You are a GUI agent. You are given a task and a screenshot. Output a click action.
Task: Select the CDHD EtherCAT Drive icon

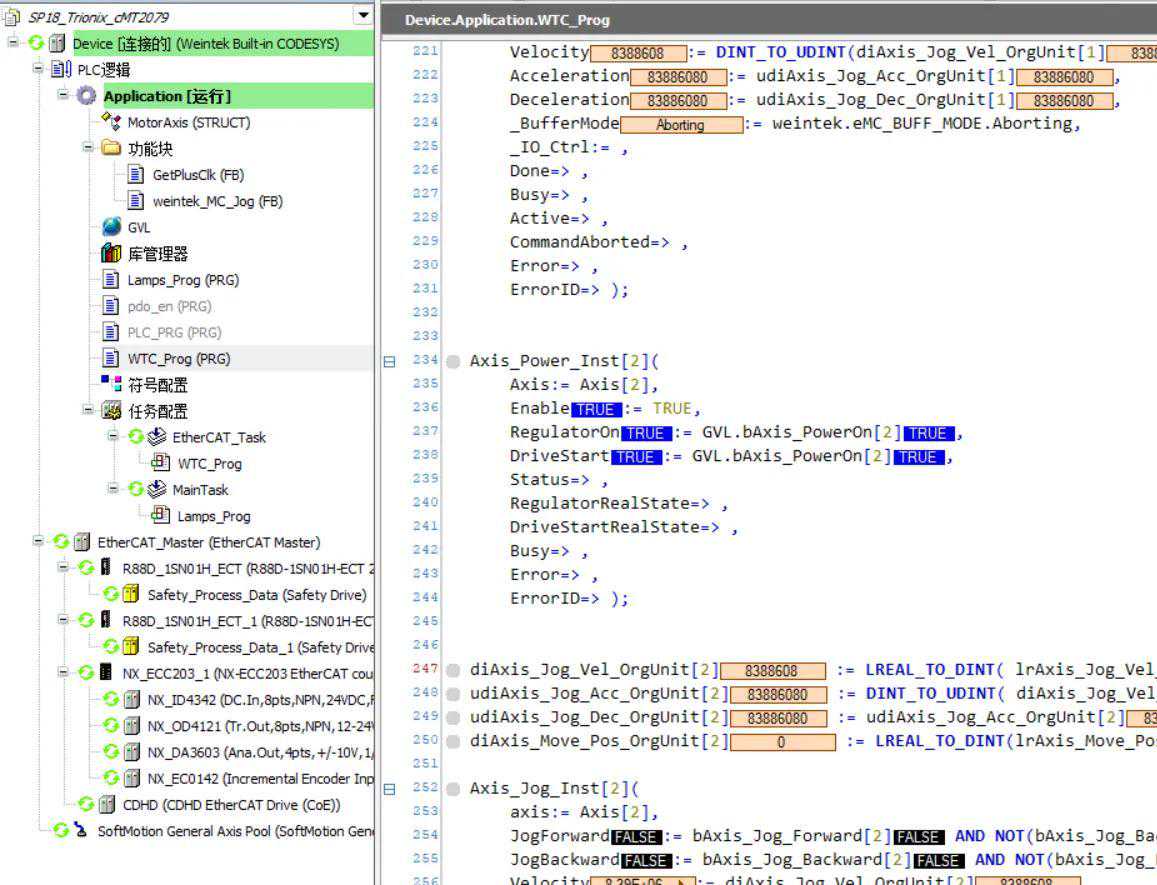pos(106,804)
